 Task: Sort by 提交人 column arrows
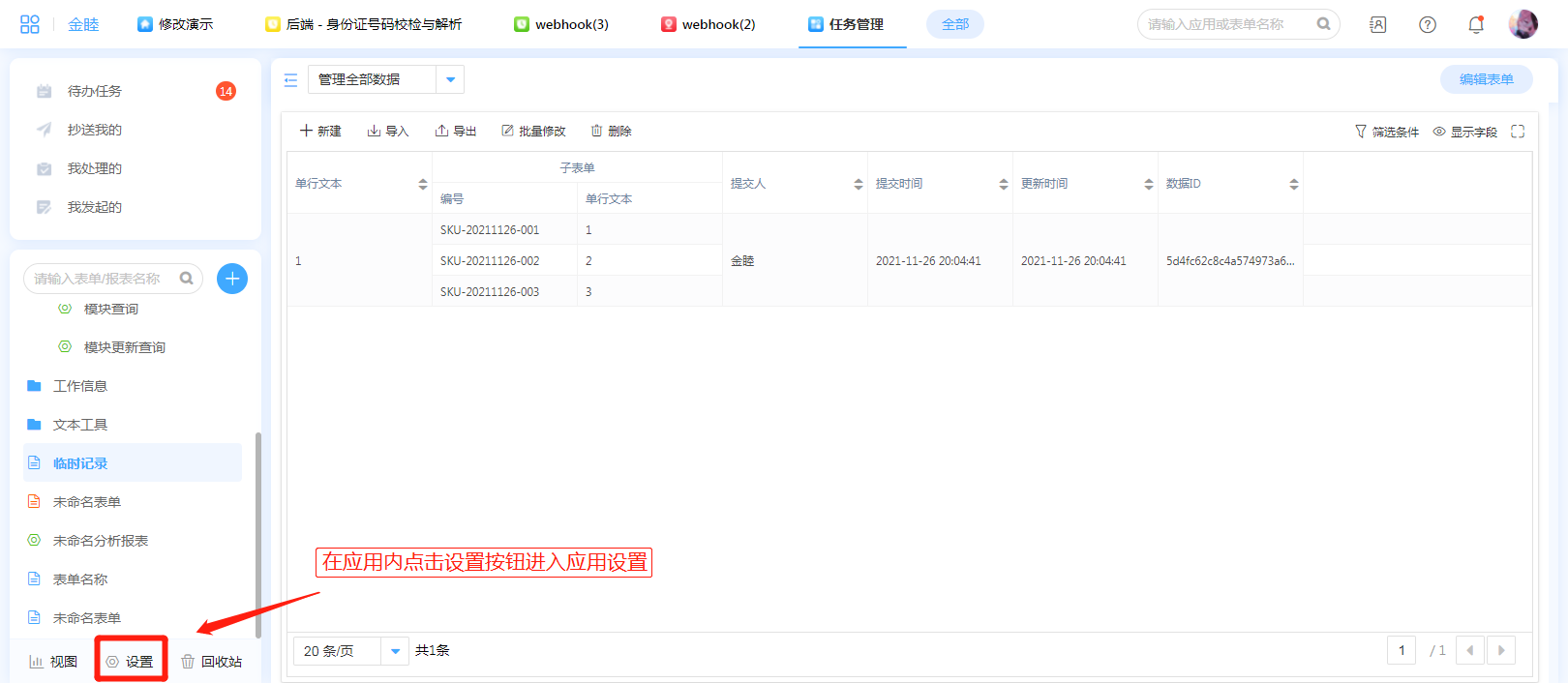point(859,184)
